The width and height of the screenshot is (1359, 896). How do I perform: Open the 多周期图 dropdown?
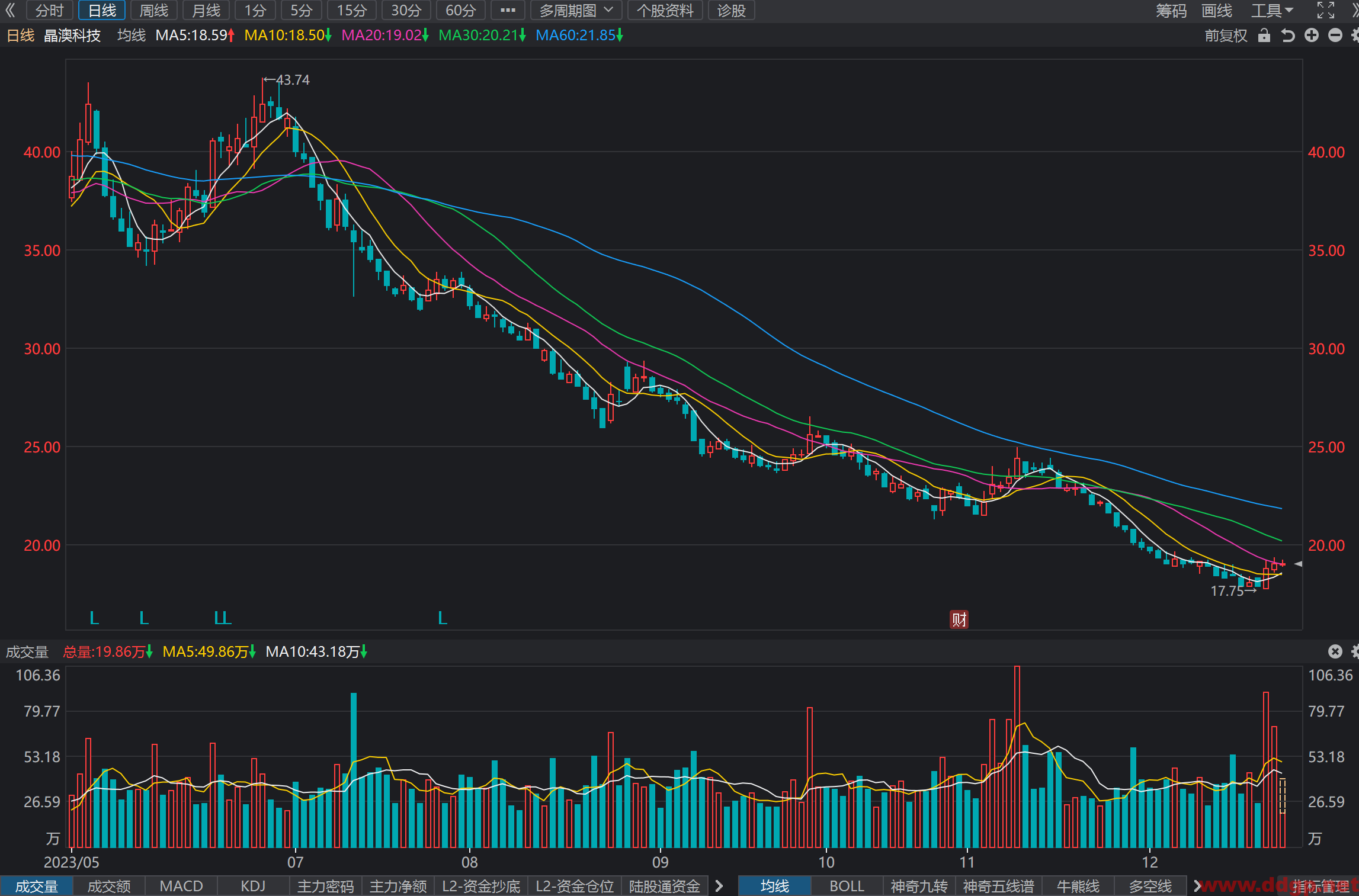(576, 10)
